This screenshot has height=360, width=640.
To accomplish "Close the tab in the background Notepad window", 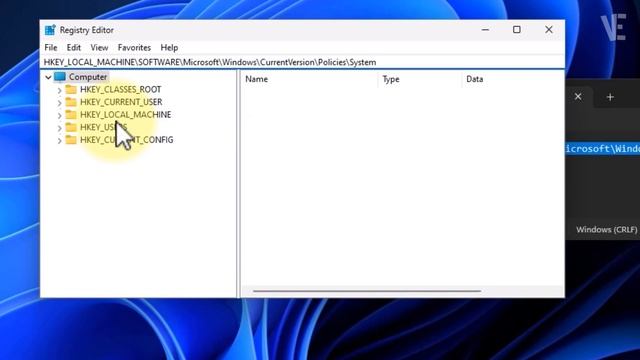I will click(x=578, y=97).
